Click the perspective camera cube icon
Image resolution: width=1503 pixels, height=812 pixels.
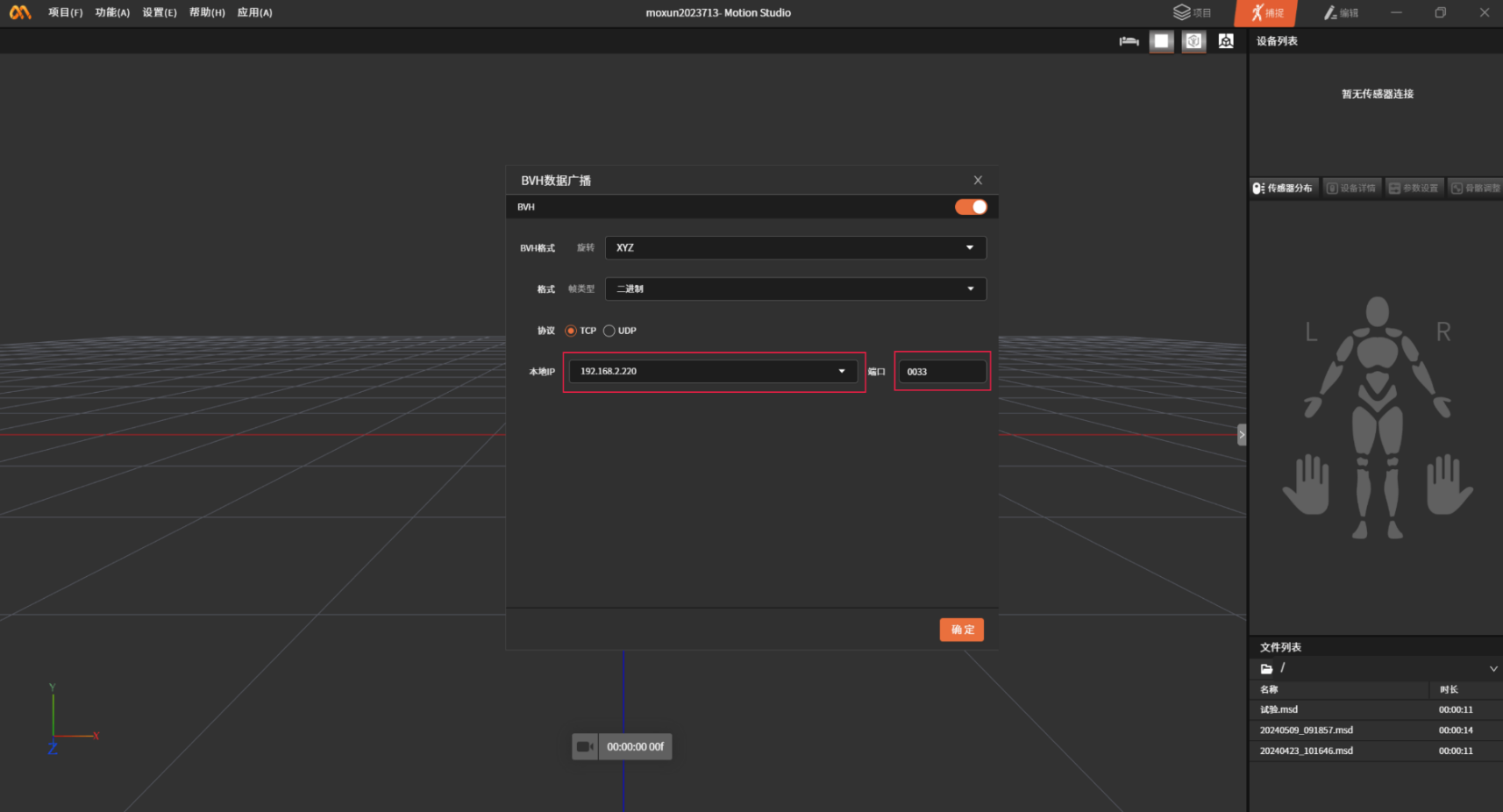1226,41
